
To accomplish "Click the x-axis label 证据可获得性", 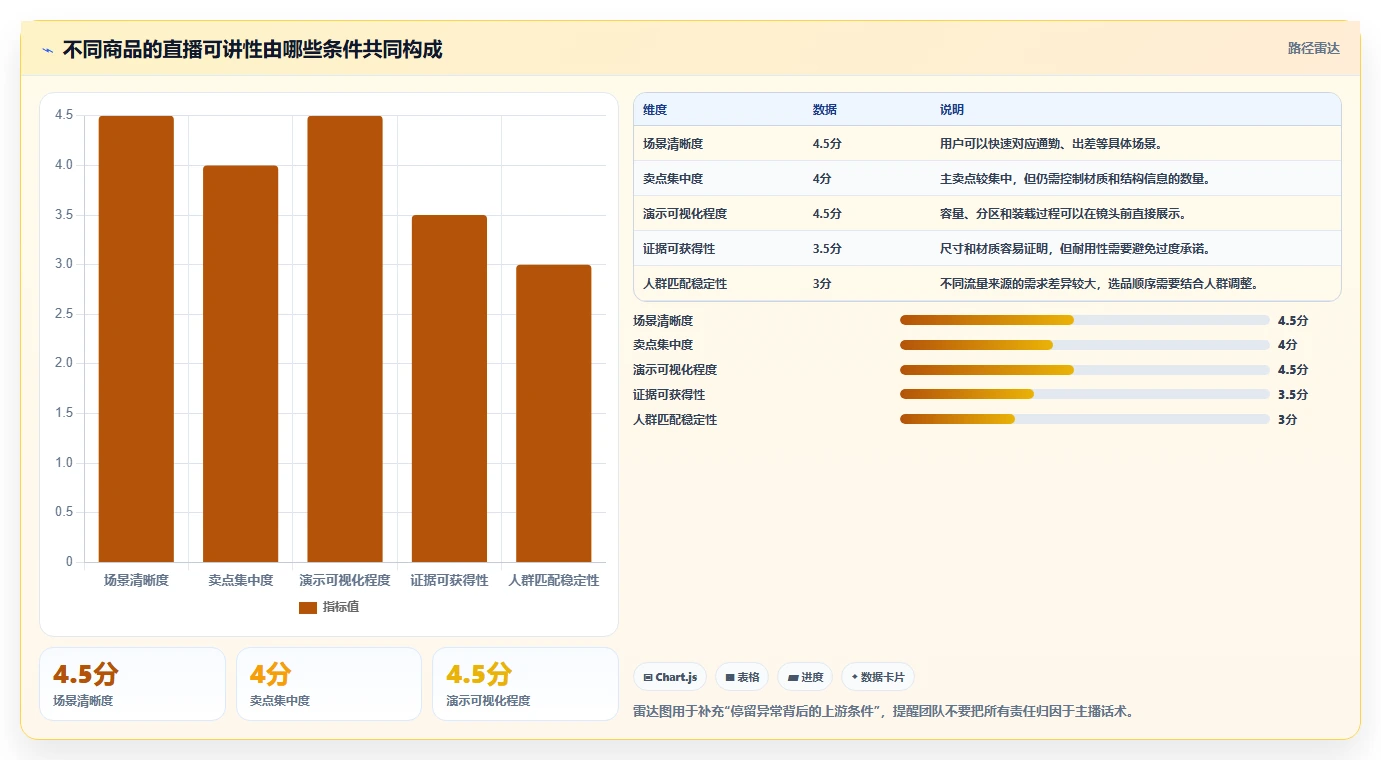I will (449, 580).
